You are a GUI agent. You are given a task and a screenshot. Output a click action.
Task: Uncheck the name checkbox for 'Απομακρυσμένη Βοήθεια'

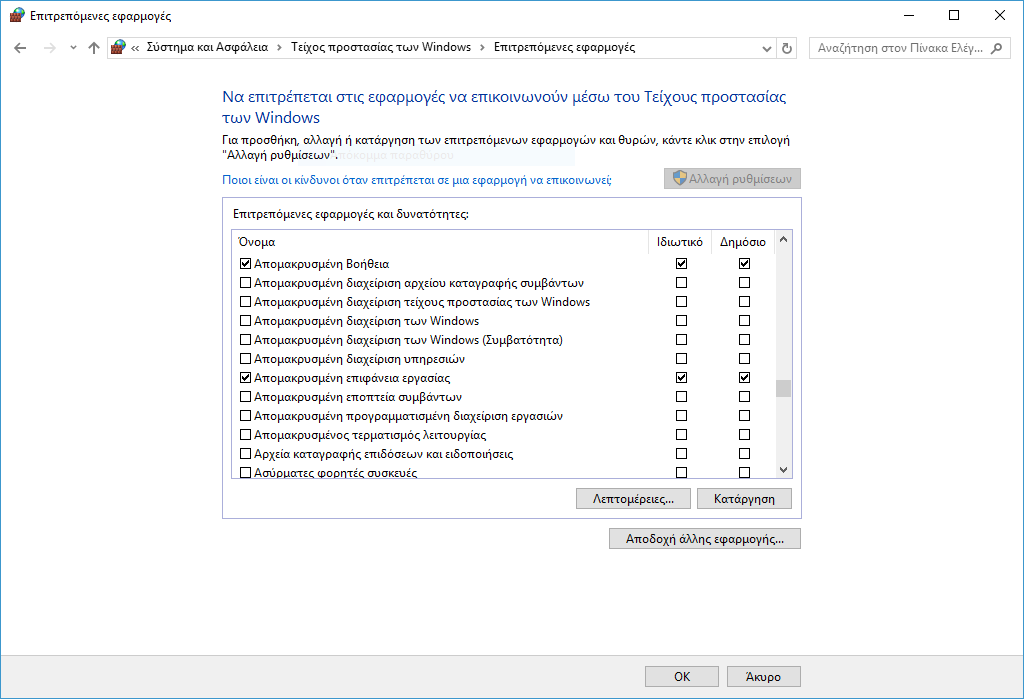(x=246, y=264)
